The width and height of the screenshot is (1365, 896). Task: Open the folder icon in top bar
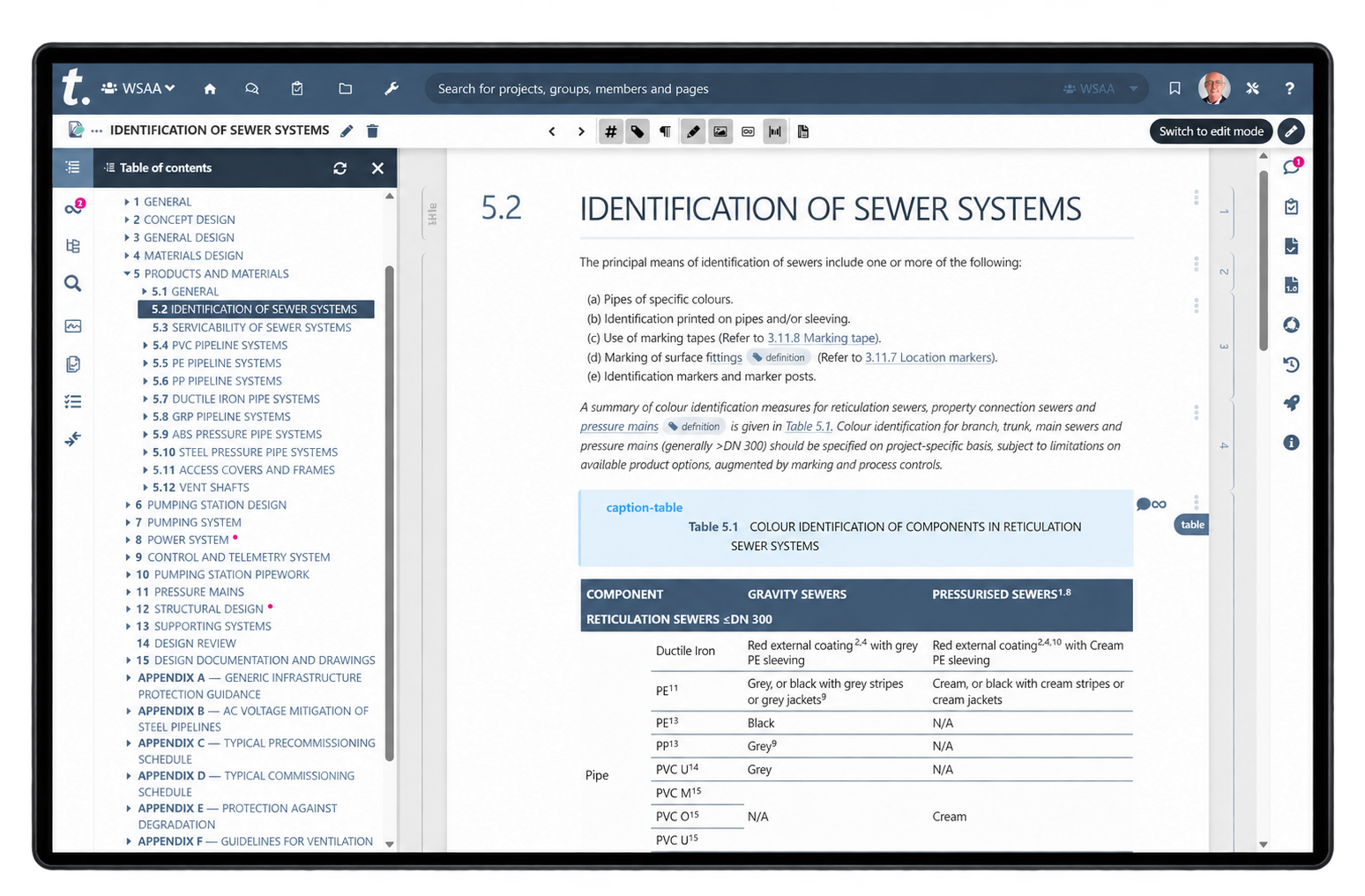(345, 88)
